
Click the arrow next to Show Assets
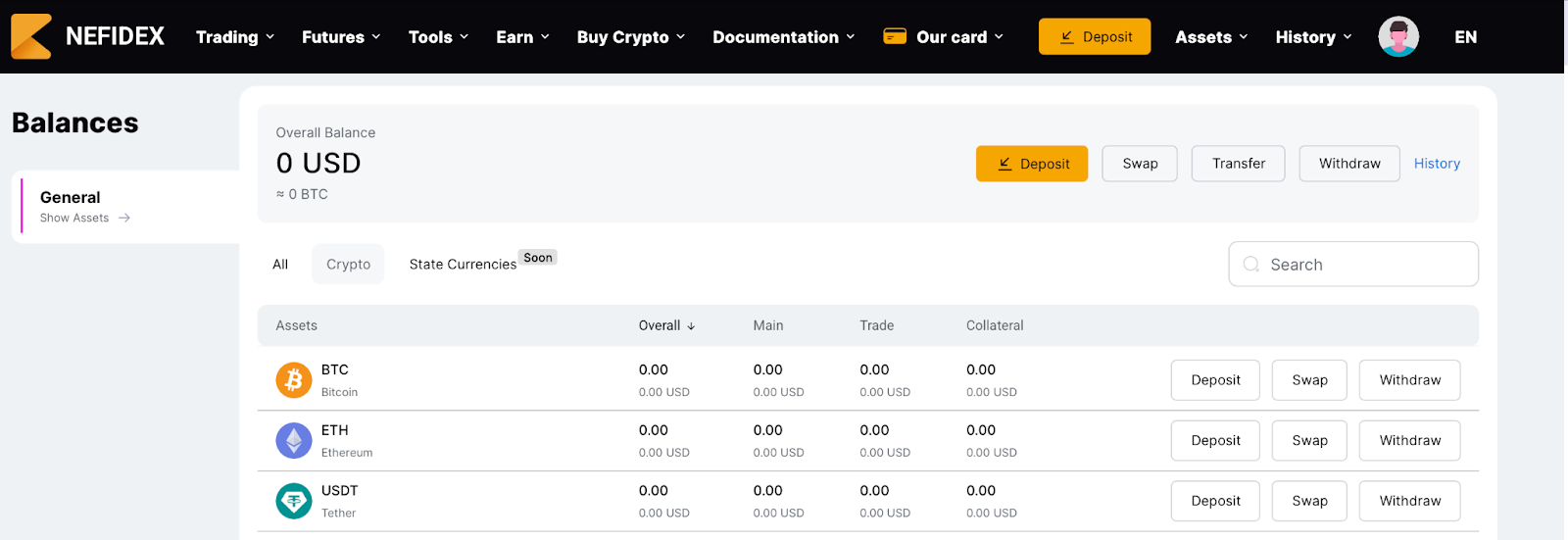pos(124,219)
